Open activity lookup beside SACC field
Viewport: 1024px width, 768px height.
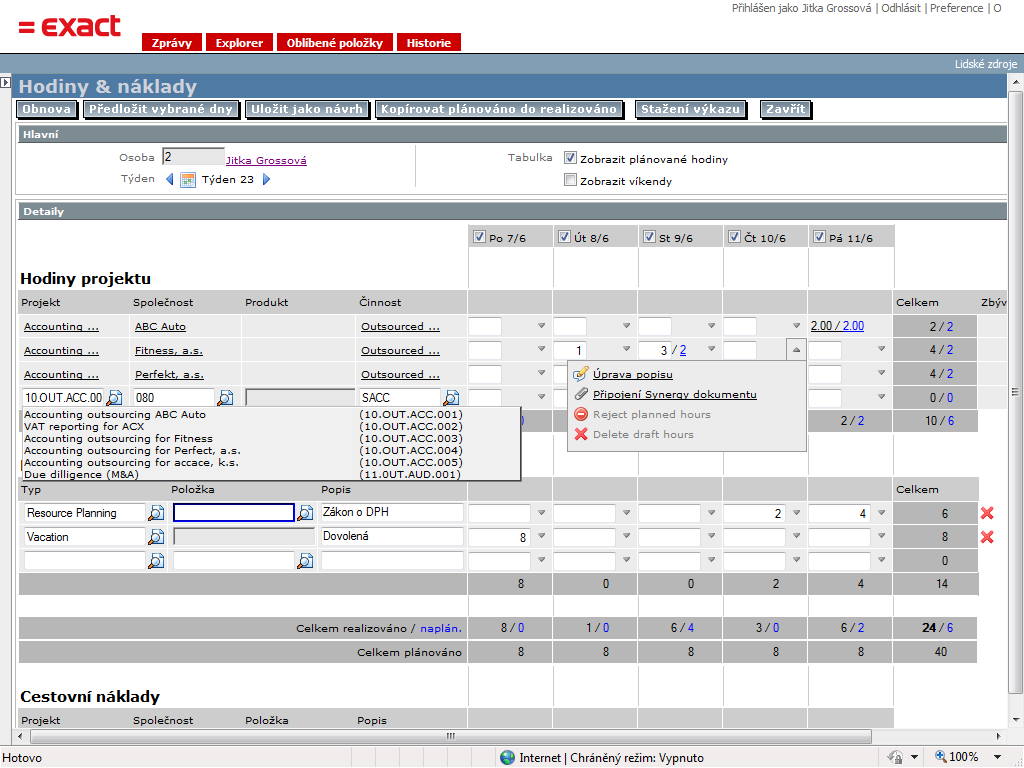(451, 397)
